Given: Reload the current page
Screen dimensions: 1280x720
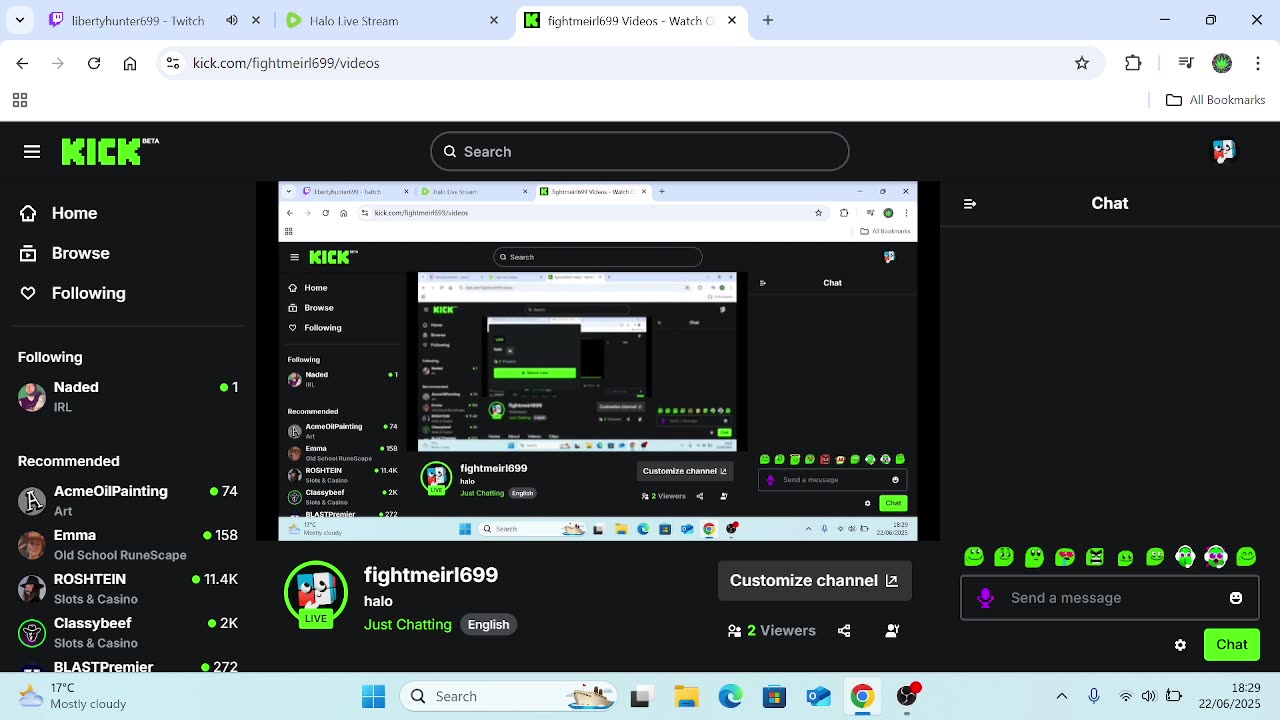Looking at the screenshot, I should [94, 63].
